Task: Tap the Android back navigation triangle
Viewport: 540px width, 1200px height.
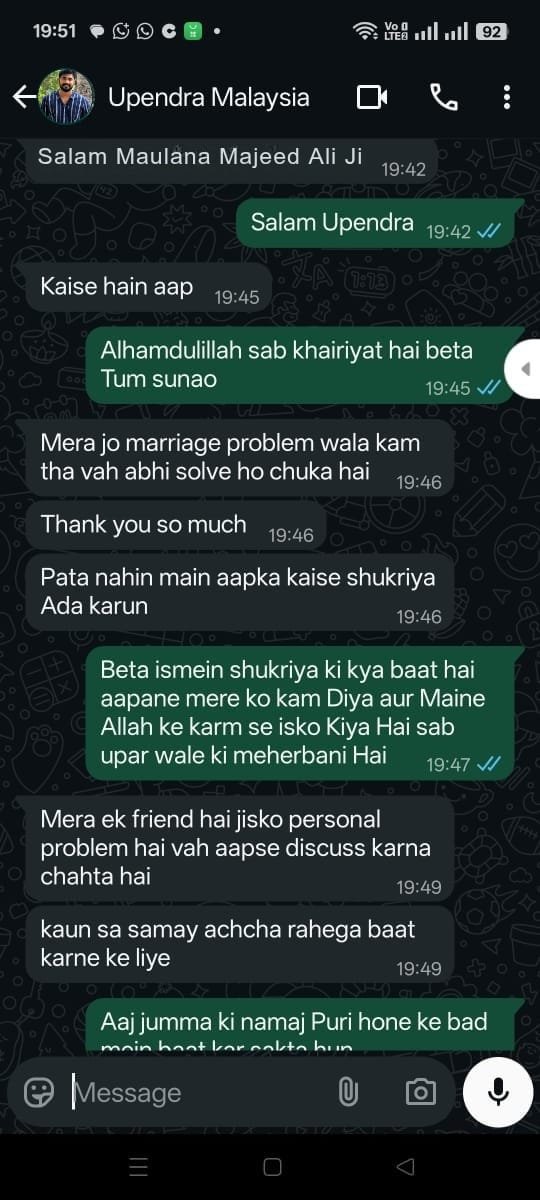Action: (405, 1167)
